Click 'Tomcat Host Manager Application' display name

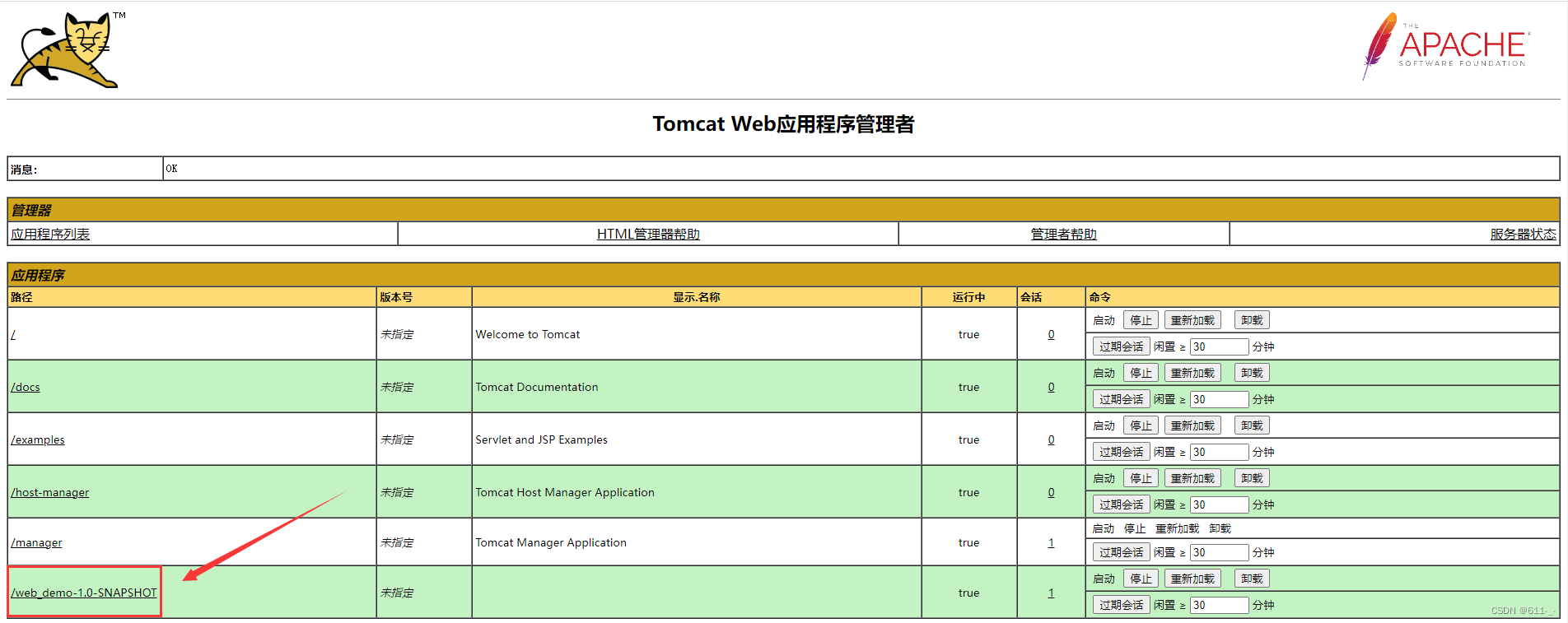565,492
